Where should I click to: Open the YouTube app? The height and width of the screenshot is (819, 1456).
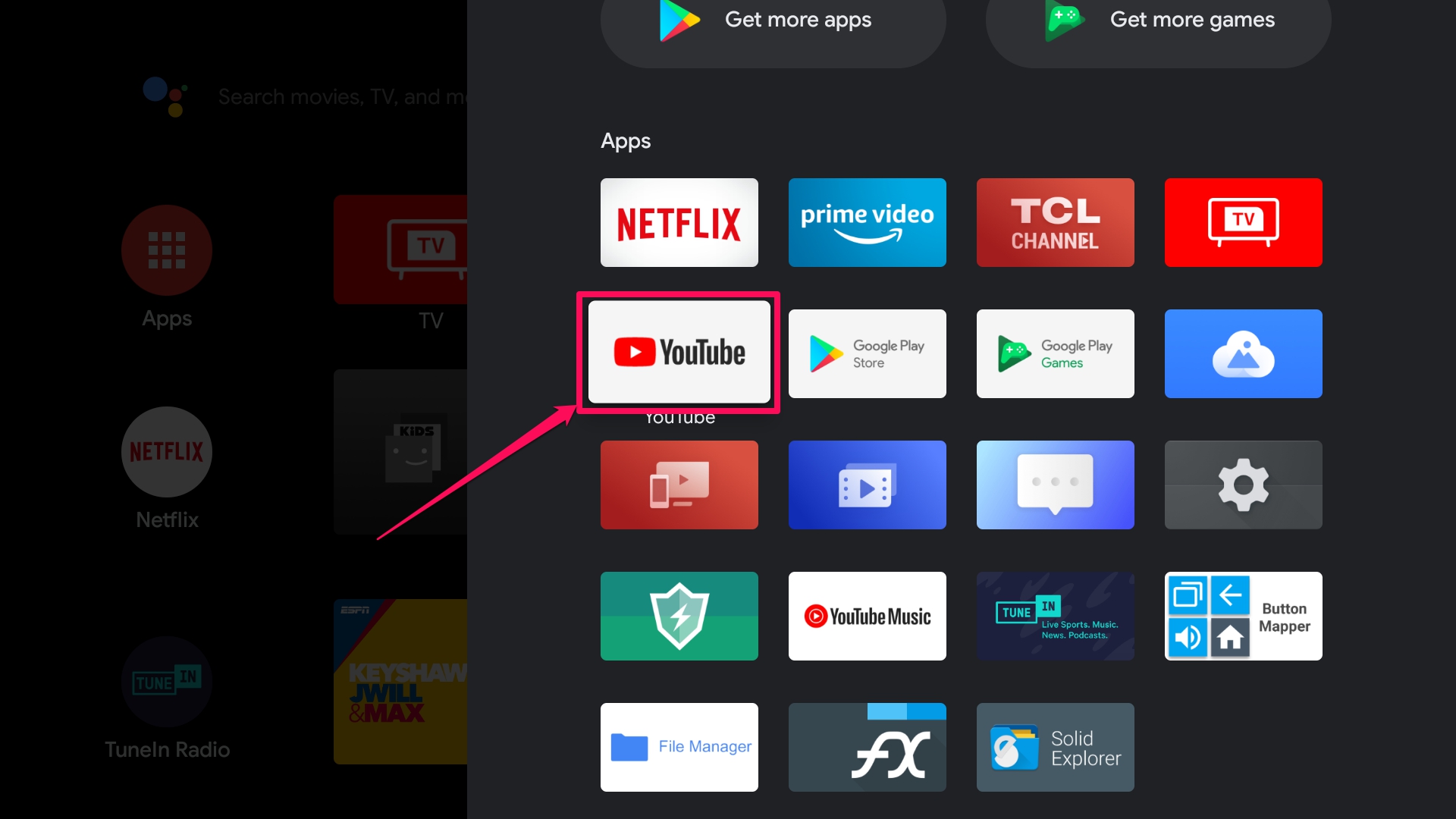click(x=679, y=353)
